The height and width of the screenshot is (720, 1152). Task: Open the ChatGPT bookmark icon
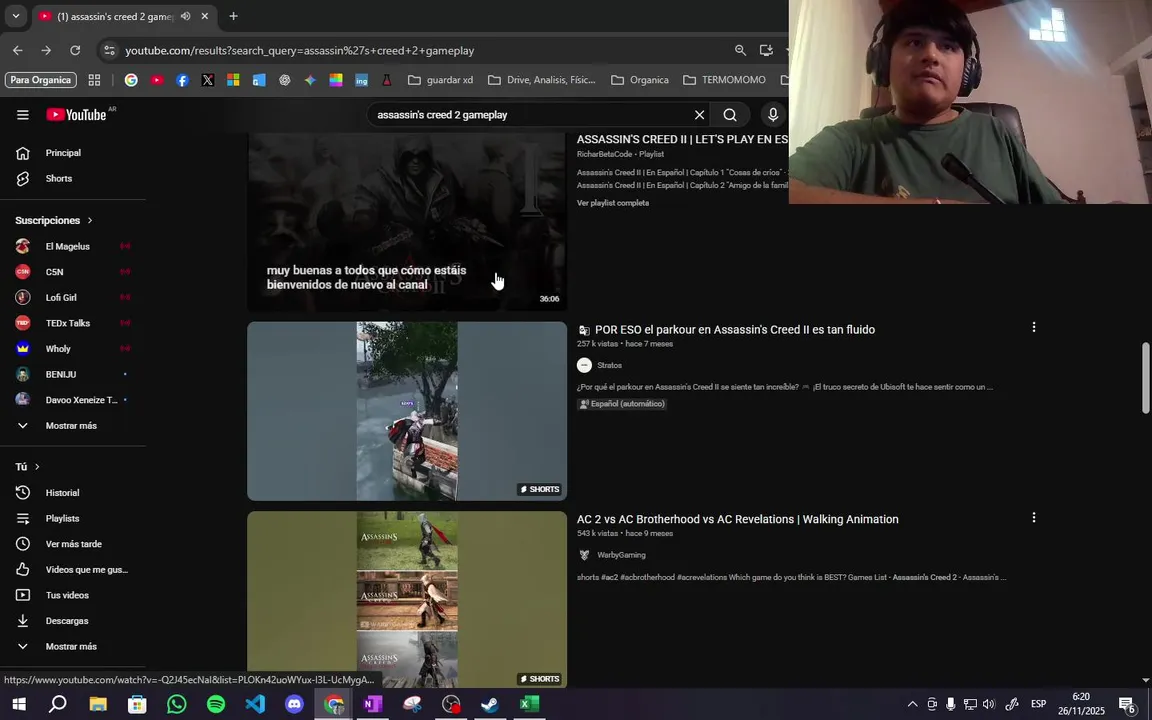pyautogui.click(x=284, y=80)
